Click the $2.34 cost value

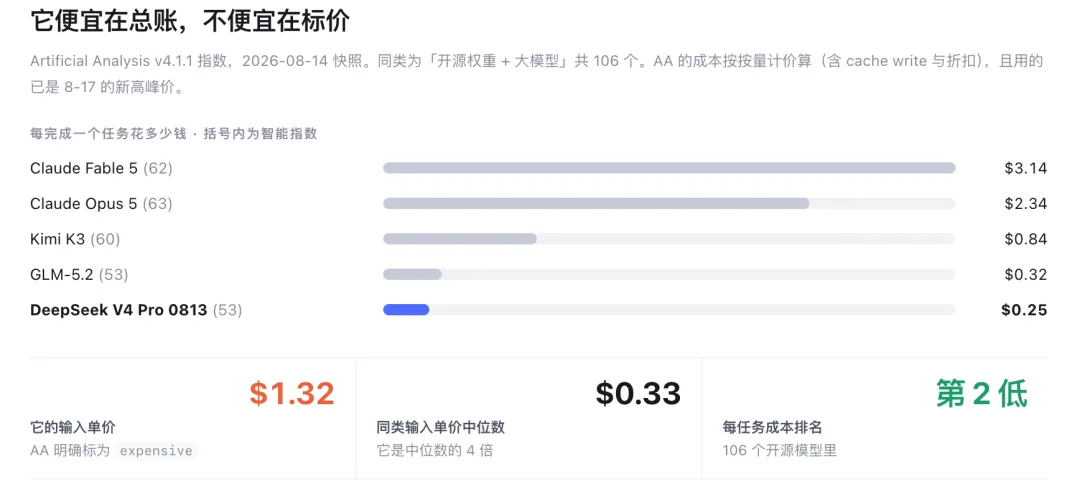coord(1026,204)
